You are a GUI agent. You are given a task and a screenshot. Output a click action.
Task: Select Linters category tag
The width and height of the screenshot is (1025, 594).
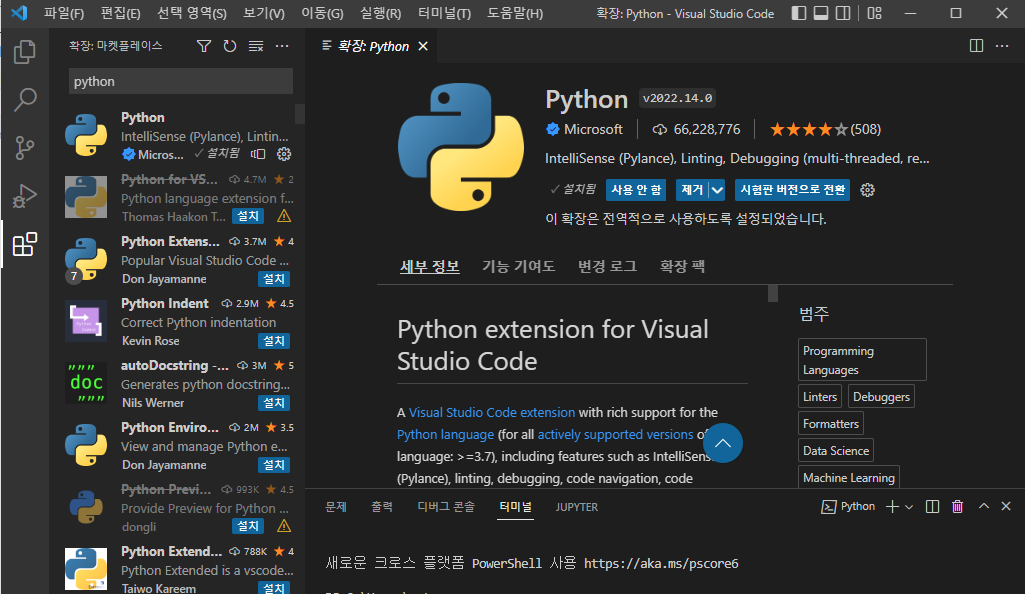pyautogui.click(x=820, y=397)
